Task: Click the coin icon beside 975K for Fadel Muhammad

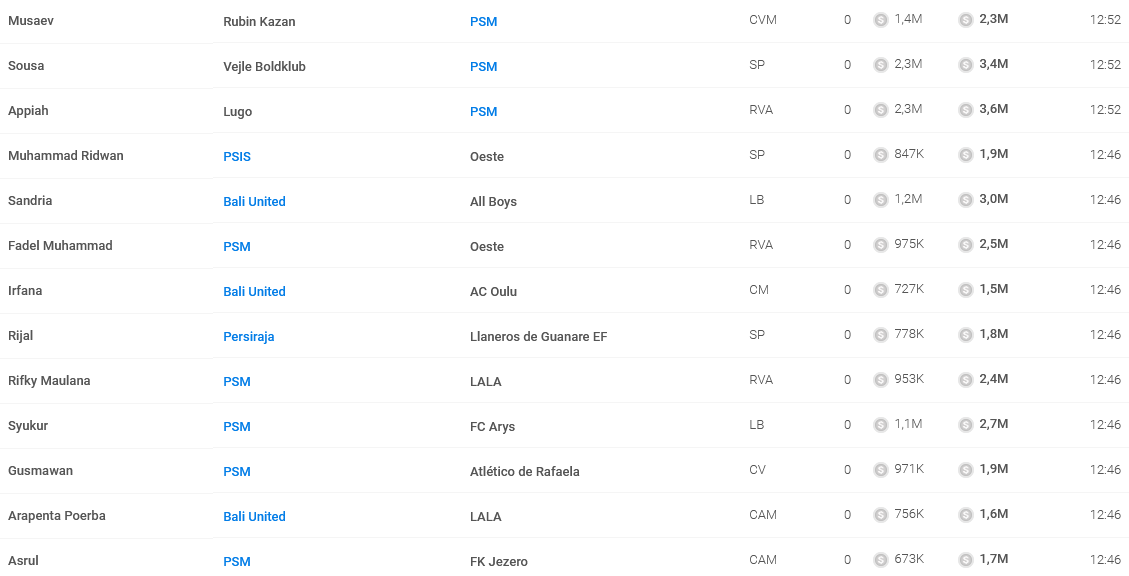Action: (880, 245)
